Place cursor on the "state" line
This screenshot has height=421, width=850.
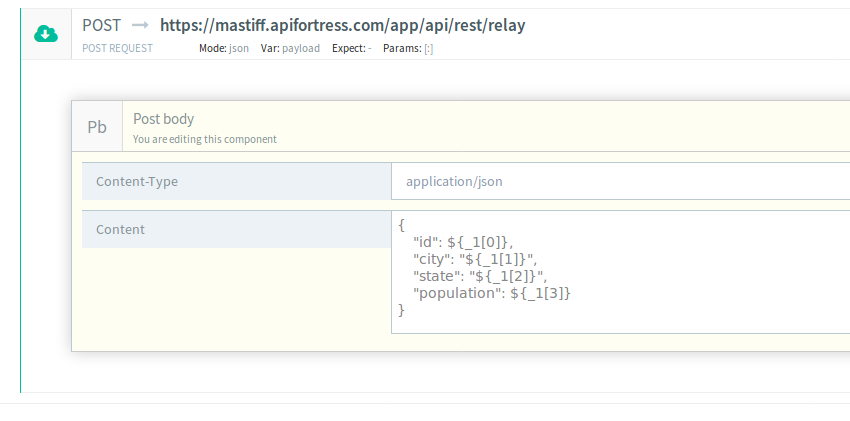pyautogui.click(x=480, y=276)
